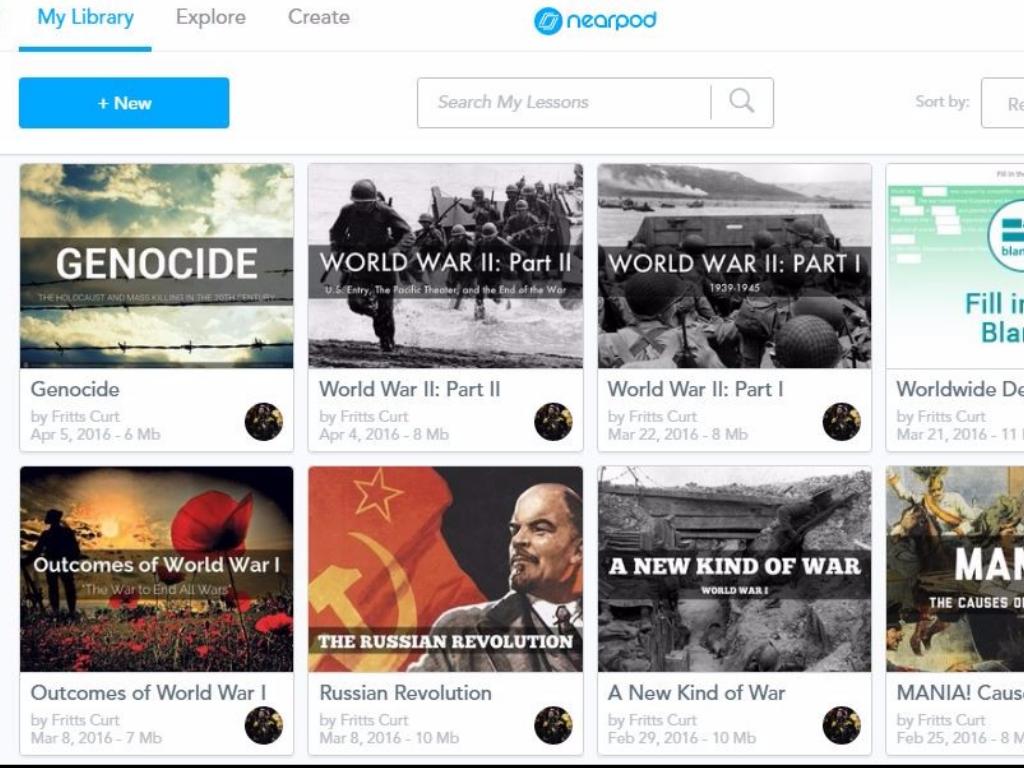Viewport: 1024px width, 768px height.
Task: Click the Nearpod logo
Action: pyautogui.click(x=595, y=20)
